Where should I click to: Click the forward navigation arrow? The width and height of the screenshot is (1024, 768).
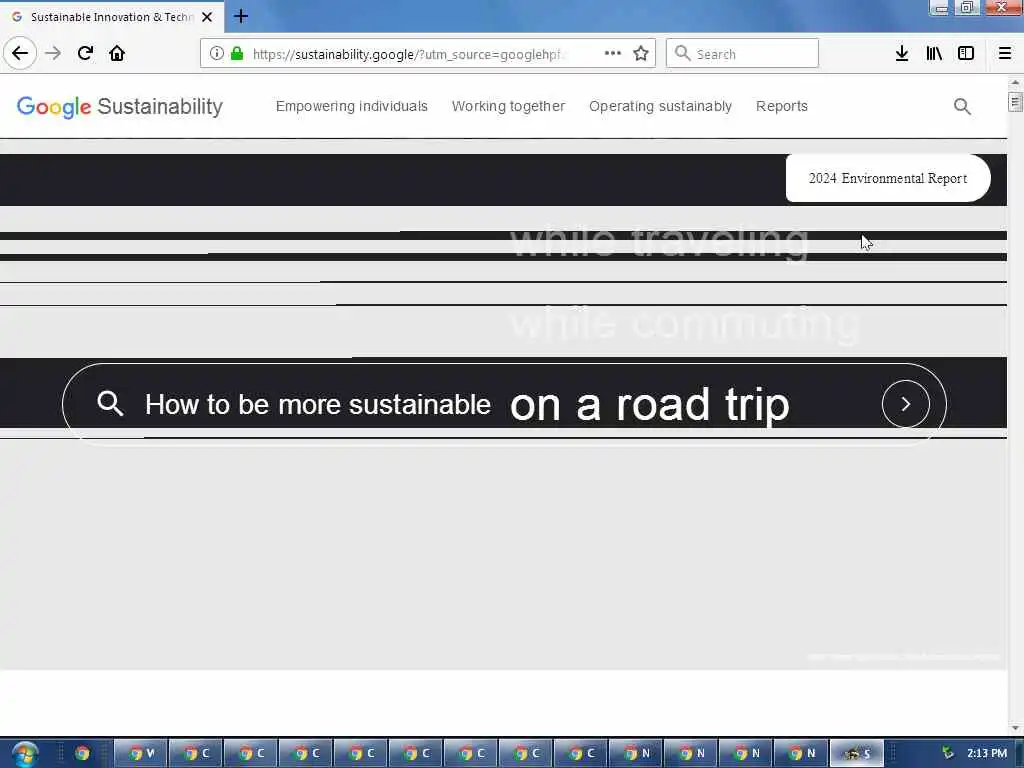[x=53, y=53]
